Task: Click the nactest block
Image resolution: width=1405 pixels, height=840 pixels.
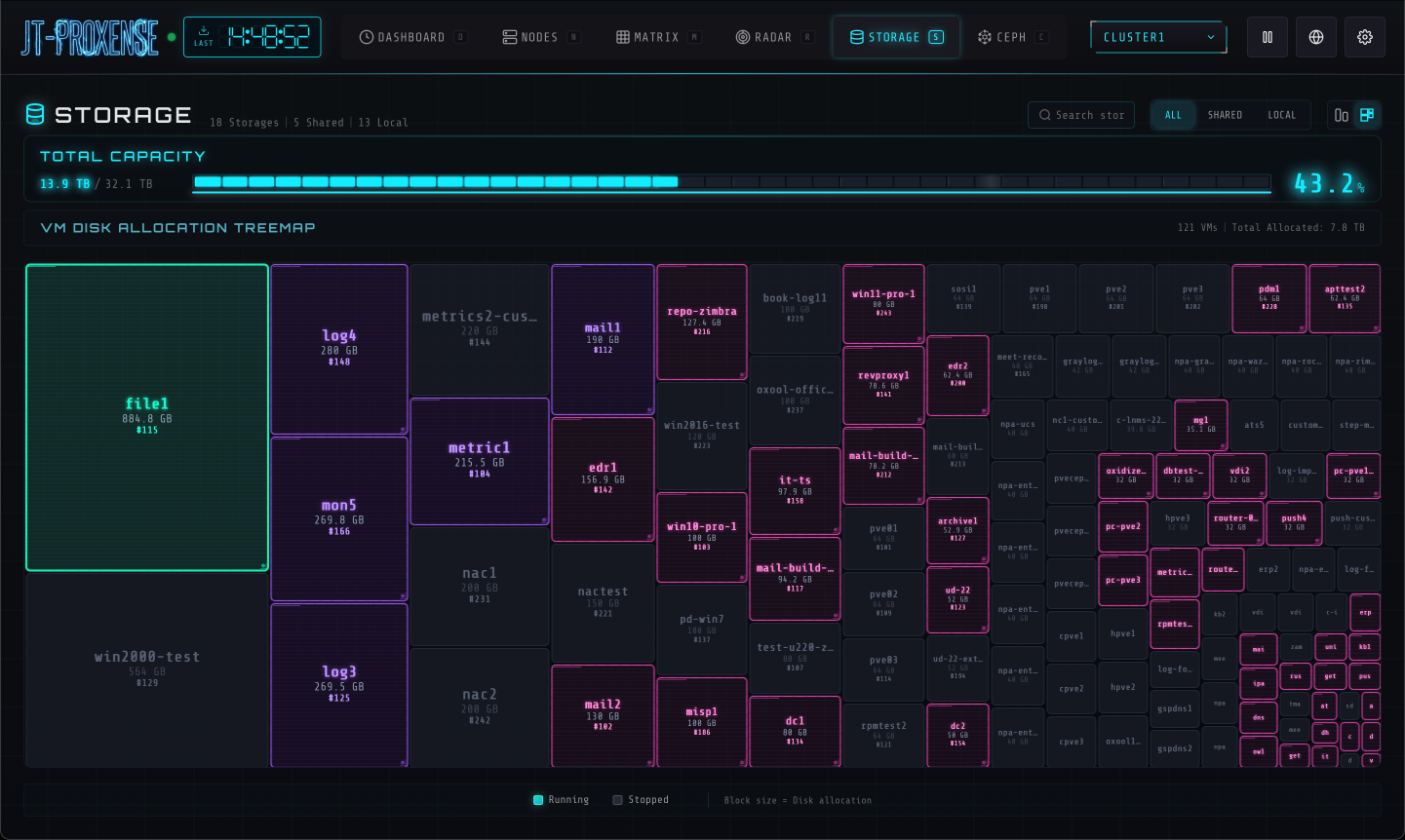Action: [x=603, y=602]
